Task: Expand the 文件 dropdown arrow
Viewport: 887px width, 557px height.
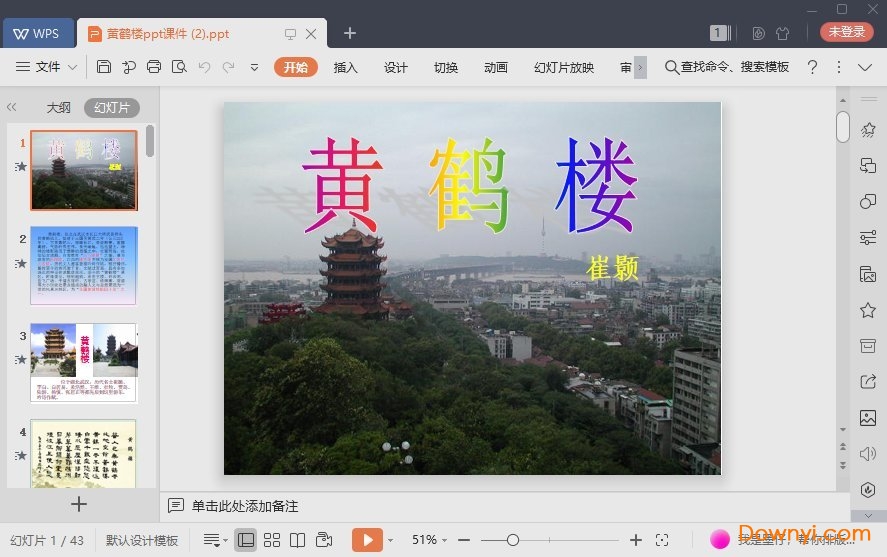Action: pyautogui.click(x=72, y=67)
